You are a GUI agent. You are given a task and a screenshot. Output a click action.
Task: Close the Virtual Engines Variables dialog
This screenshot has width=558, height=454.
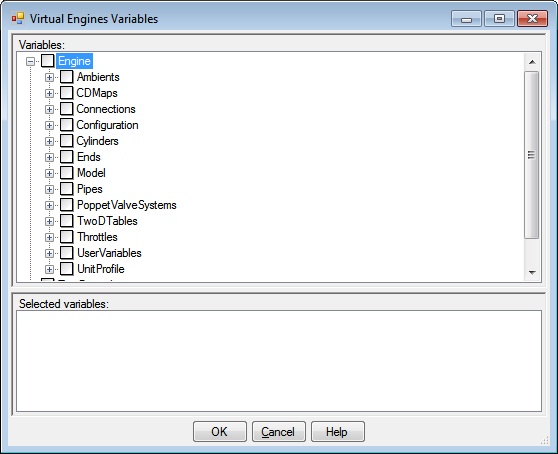[x=532, y=19]
